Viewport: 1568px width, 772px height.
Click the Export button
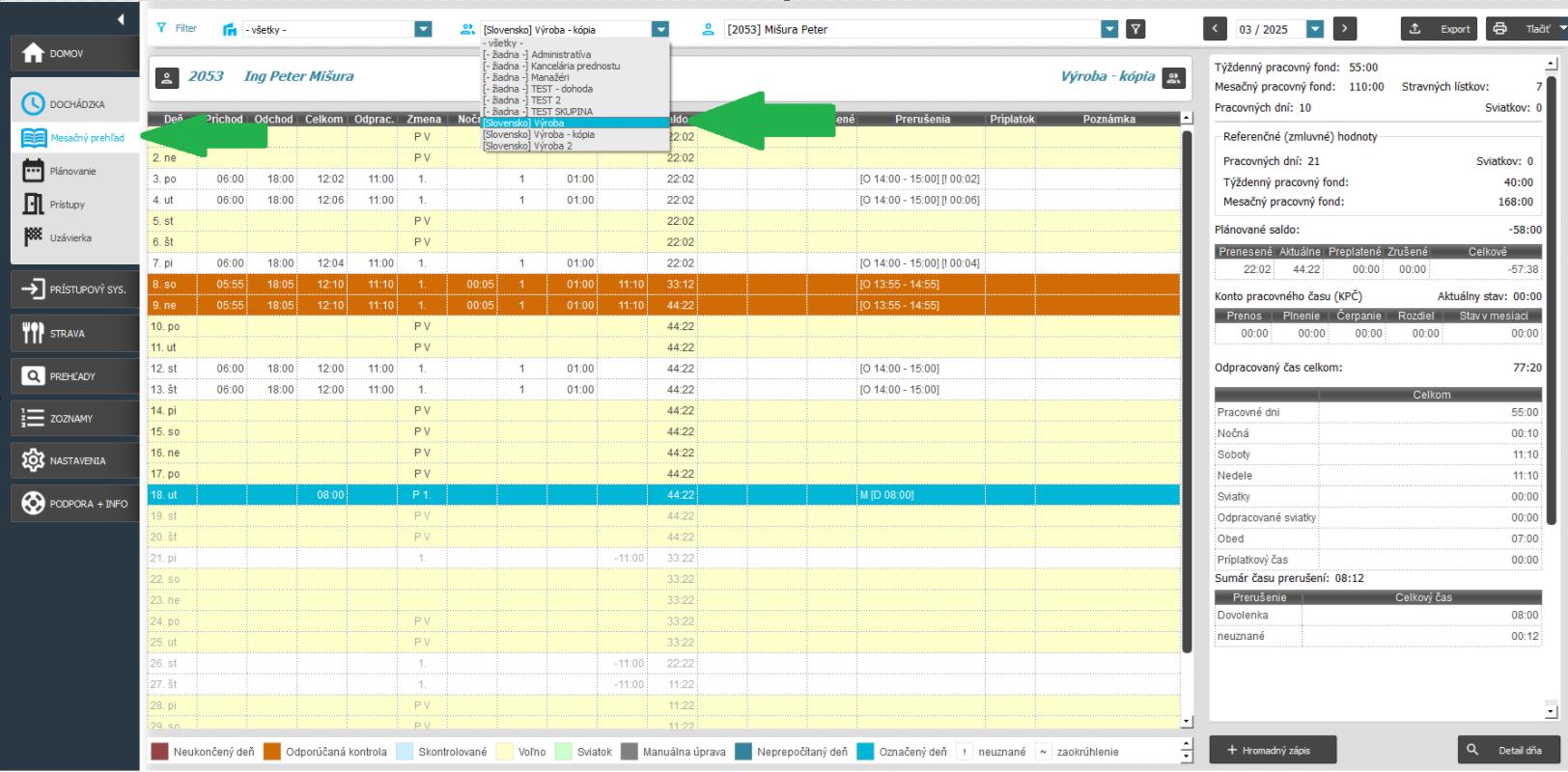pyautogui.click(x=1440, y=29)
